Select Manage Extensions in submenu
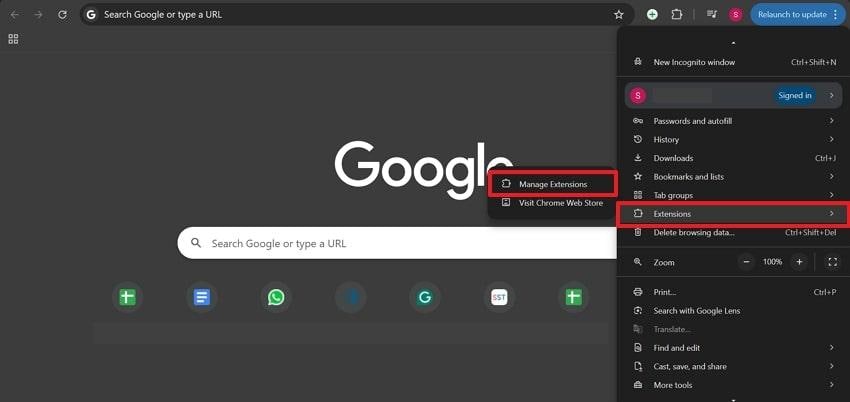 tap(552, 184)
